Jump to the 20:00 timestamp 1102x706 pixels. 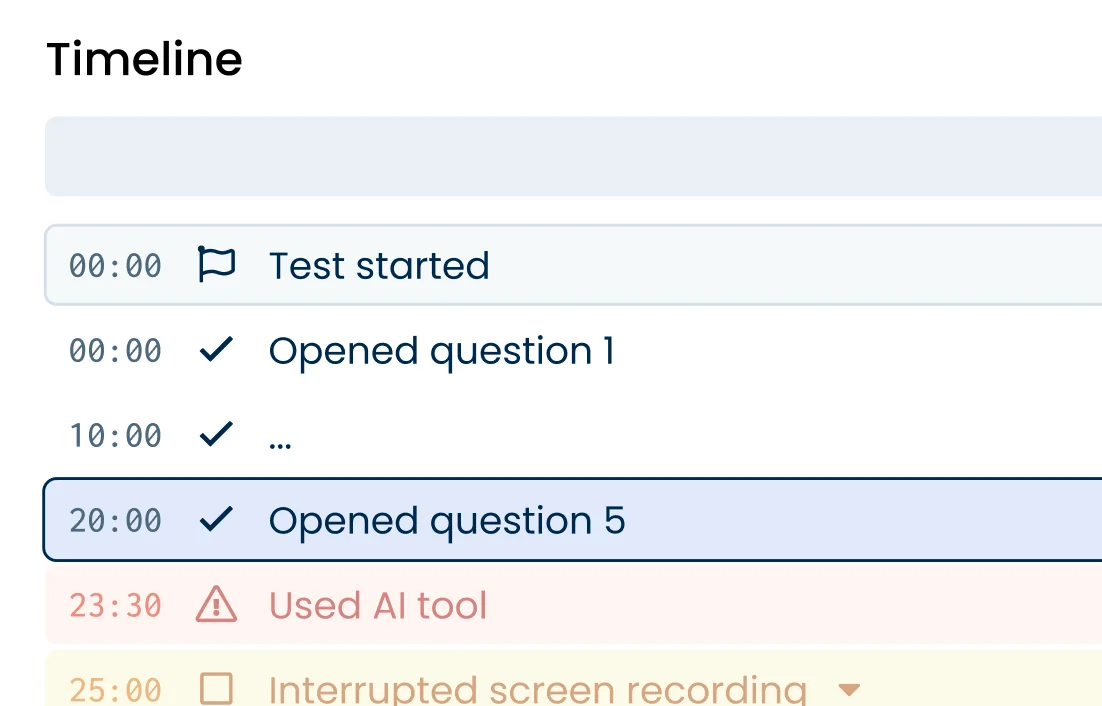coord(115,521)
